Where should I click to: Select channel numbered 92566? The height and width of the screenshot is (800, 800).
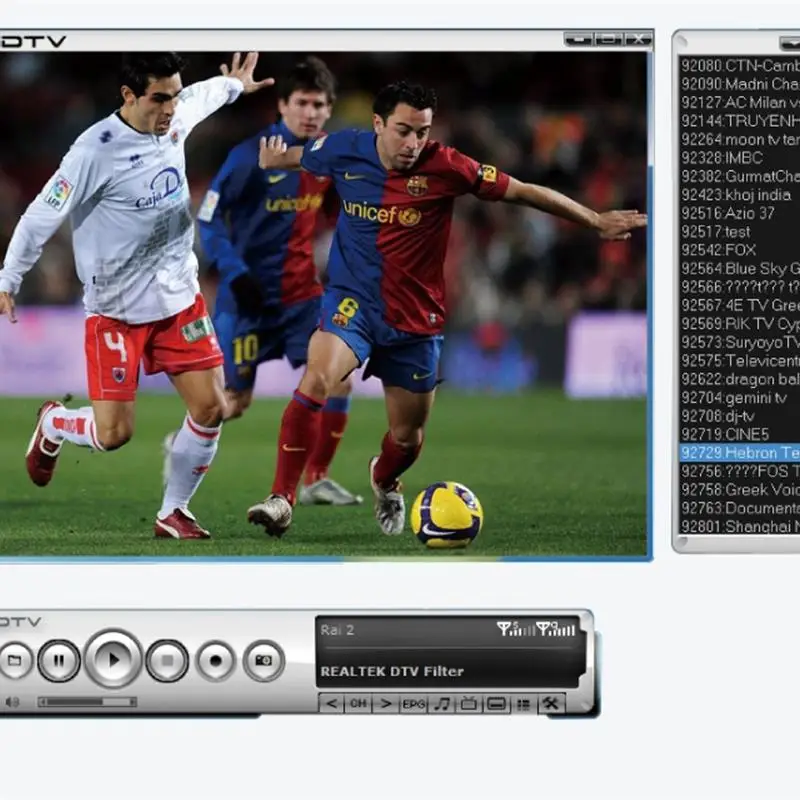tap(740, 287)
